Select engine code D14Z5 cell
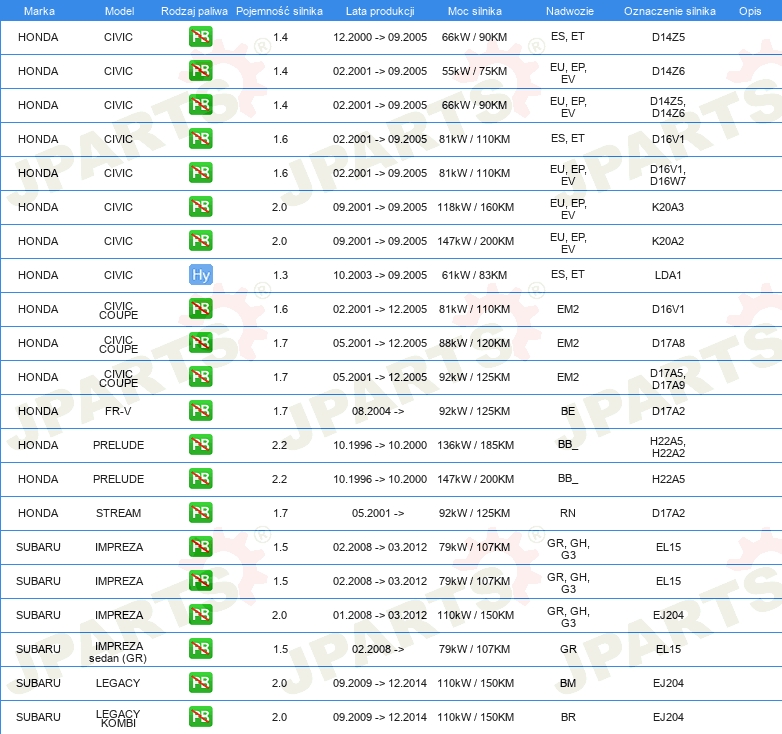Screen dimensions: 782x734 coord(668,37)
